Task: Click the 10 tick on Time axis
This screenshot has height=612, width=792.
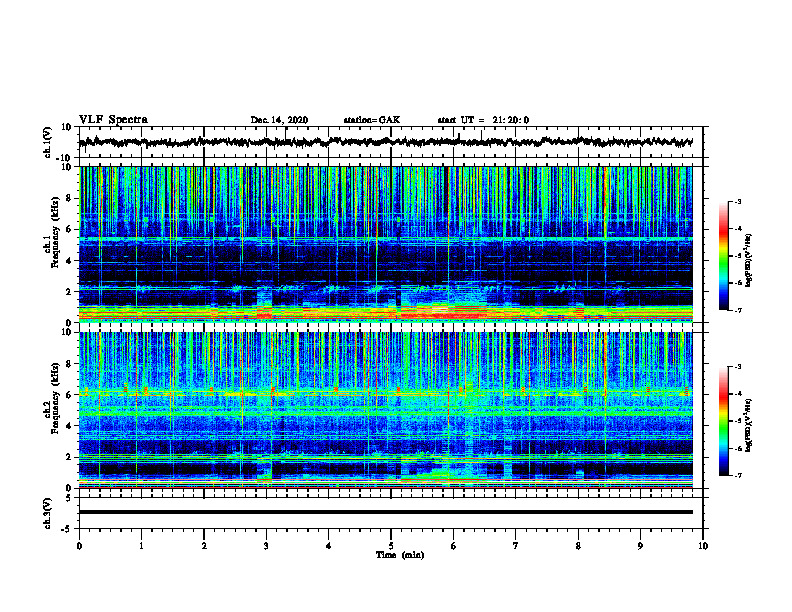Action: tap(703, 546)
